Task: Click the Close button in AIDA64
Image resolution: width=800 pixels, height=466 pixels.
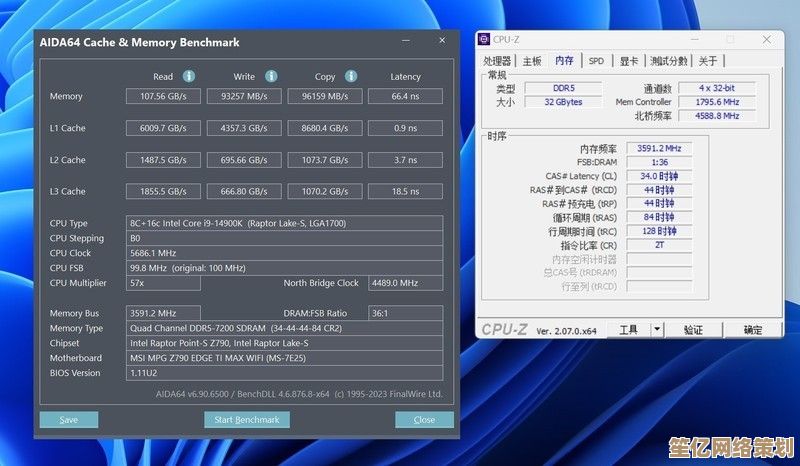Action: coord(424,420)
